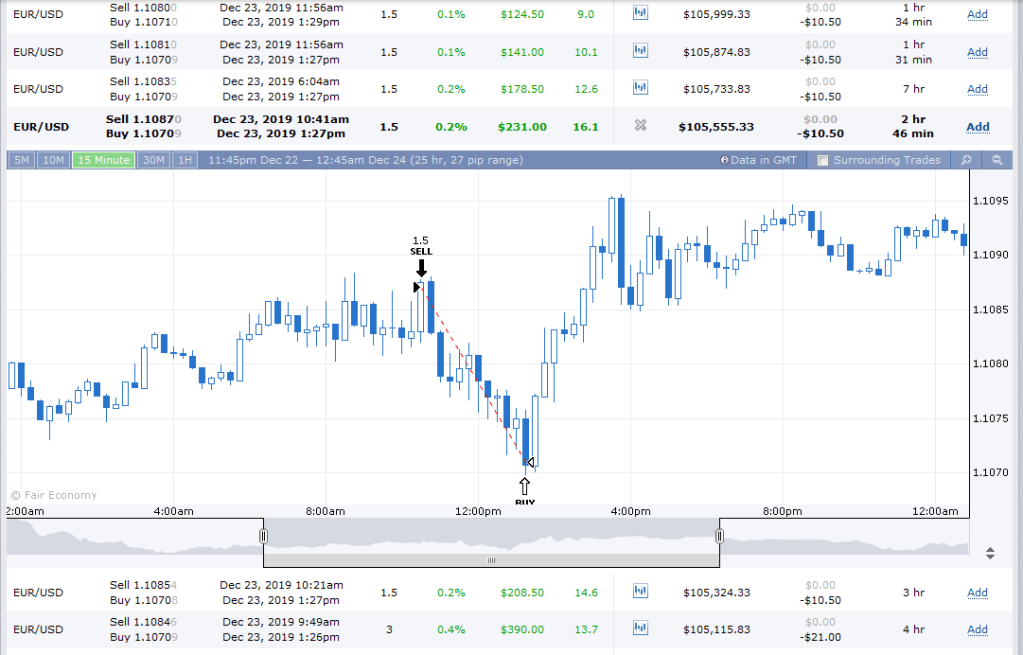Click Add link for the 2 hr 46 min trade
Image resolution: width=1023 pixels, height=655 pixels.
pos(977,127)
